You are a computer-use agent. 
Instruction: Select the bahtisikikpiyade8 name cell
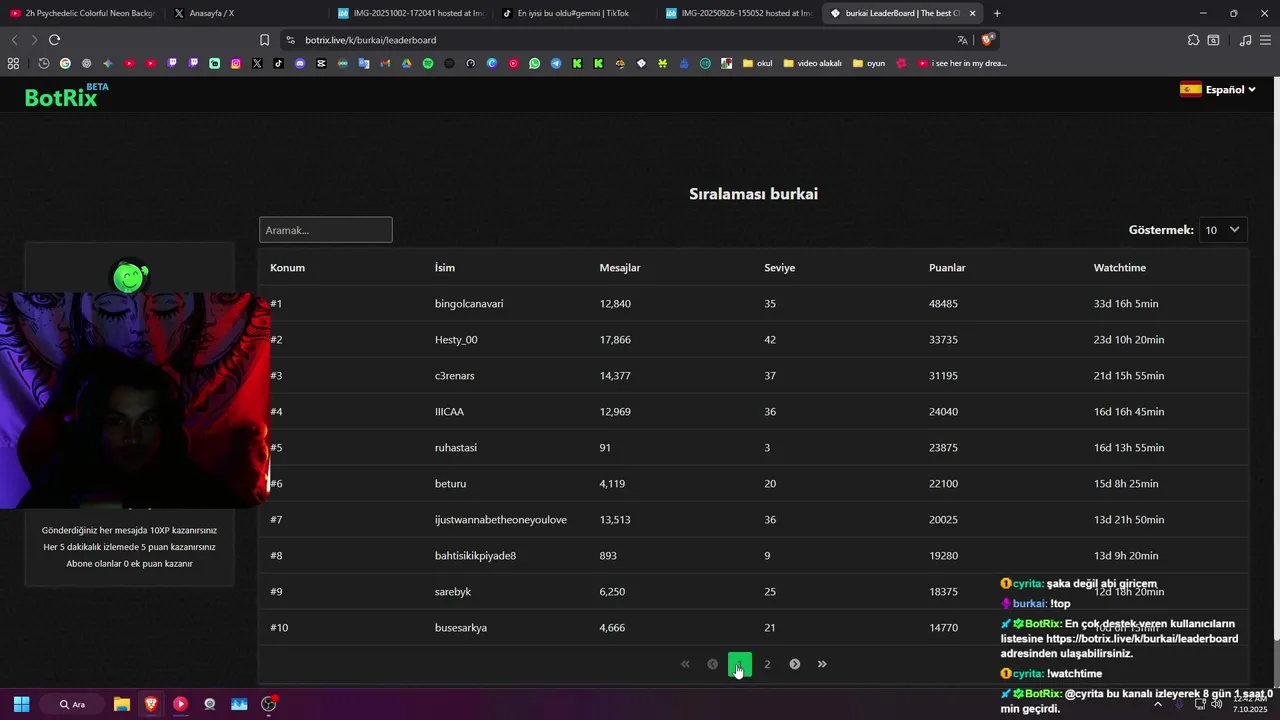475,555
